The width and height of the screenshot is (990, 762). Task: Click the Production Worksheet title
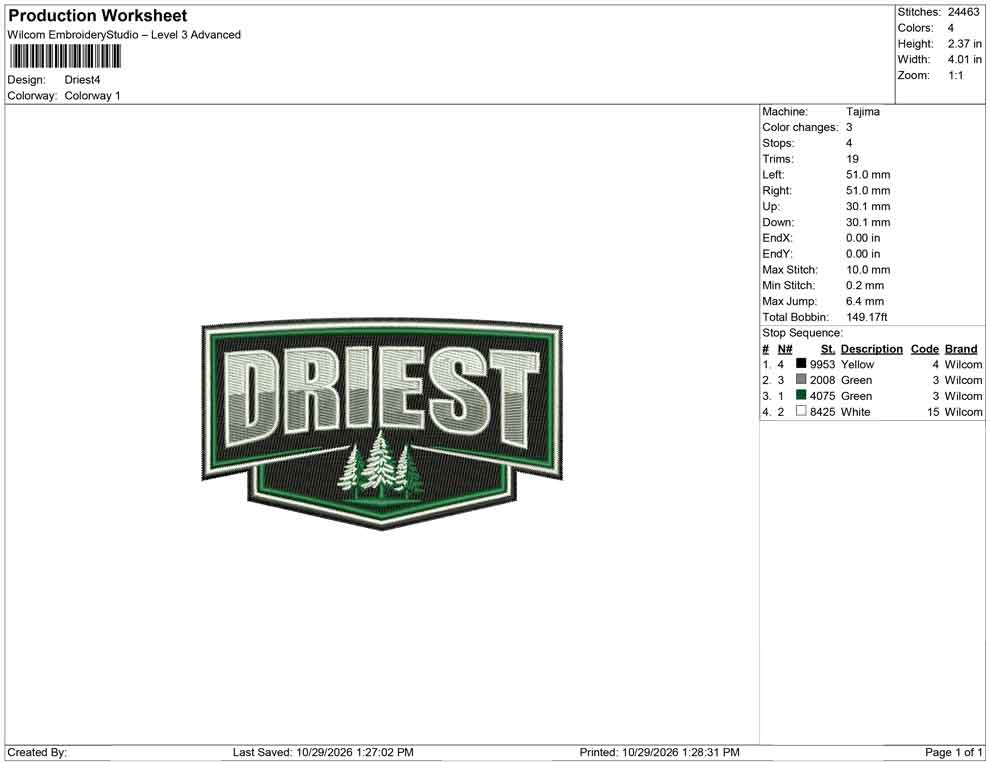click(x=97, y=16)
